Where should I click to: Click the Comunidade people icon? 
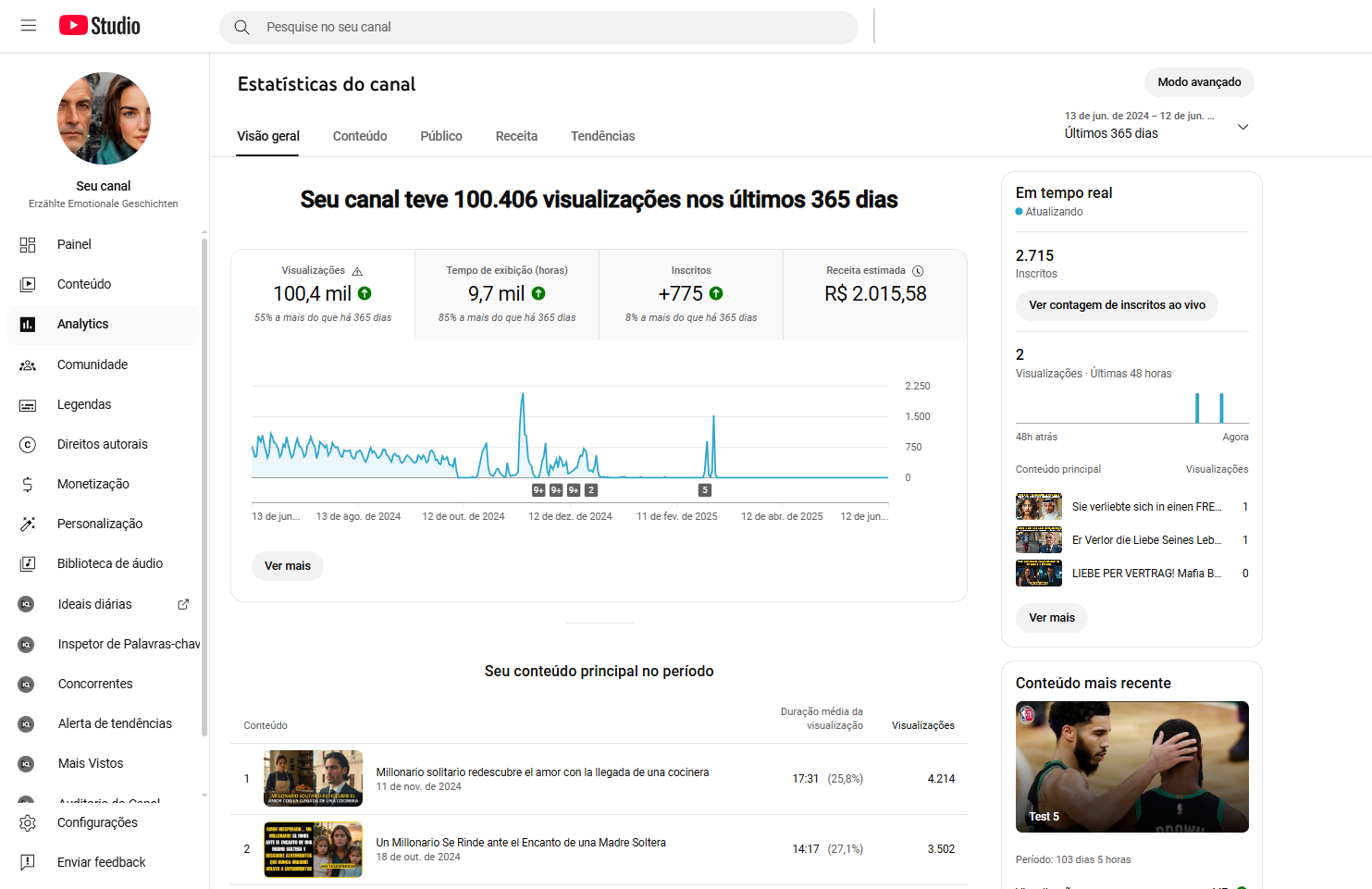pyautogui.click(x=28, y=364)
